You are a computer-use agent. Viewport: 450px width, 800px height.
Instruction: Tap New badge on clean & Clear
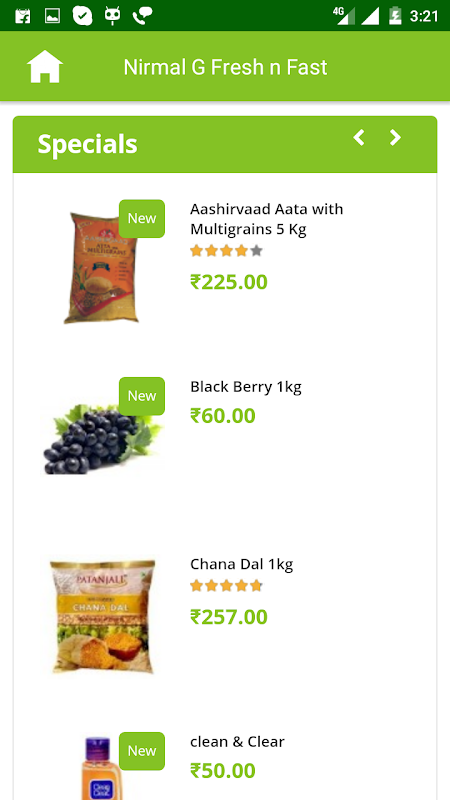(x=142, y=751)
